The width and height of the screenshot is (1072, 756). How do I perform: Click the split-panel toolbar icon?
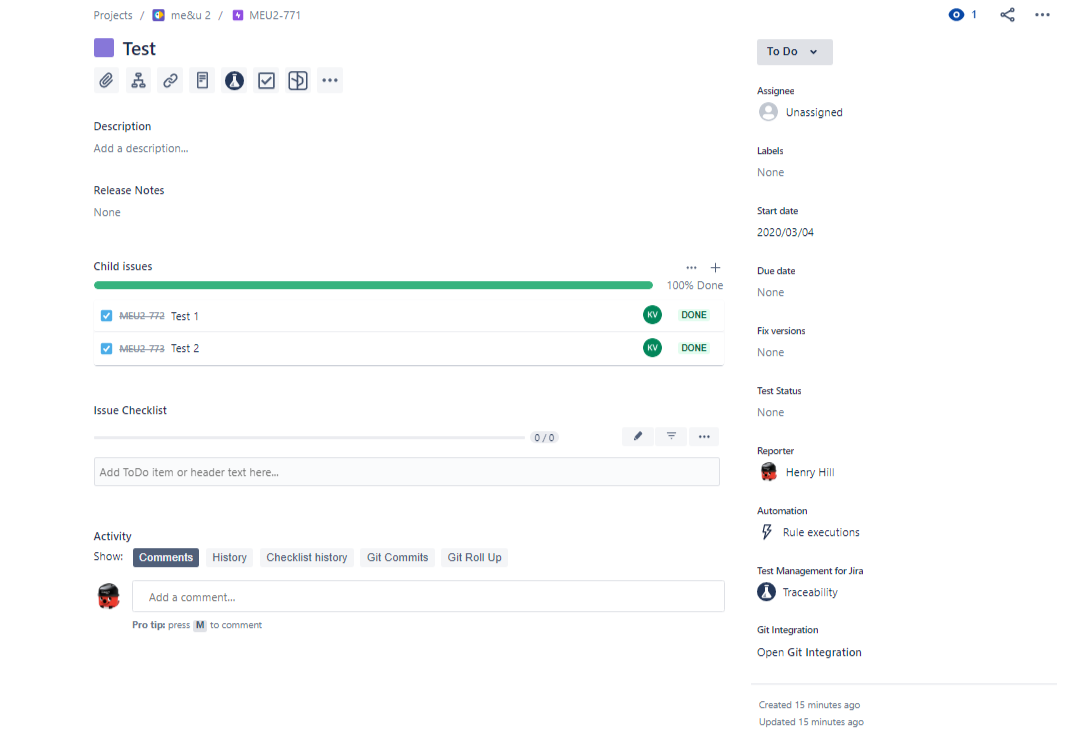coord(298,81)
